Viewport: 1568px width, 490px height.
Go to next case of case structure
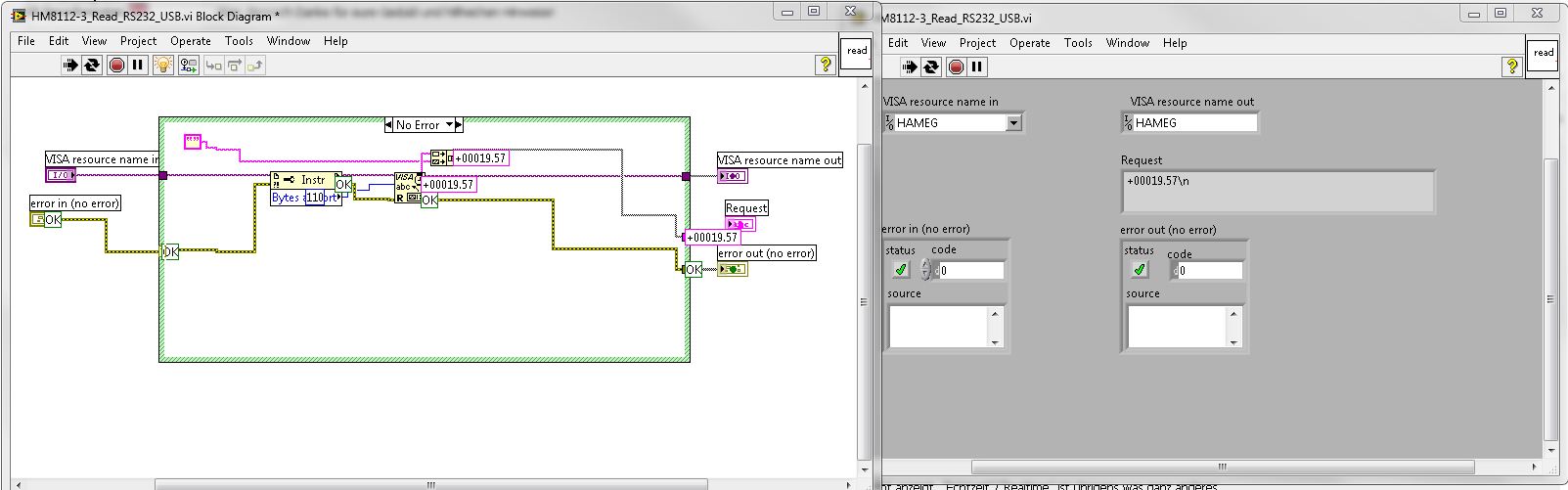pyautogui.click(x=459, y=125)
